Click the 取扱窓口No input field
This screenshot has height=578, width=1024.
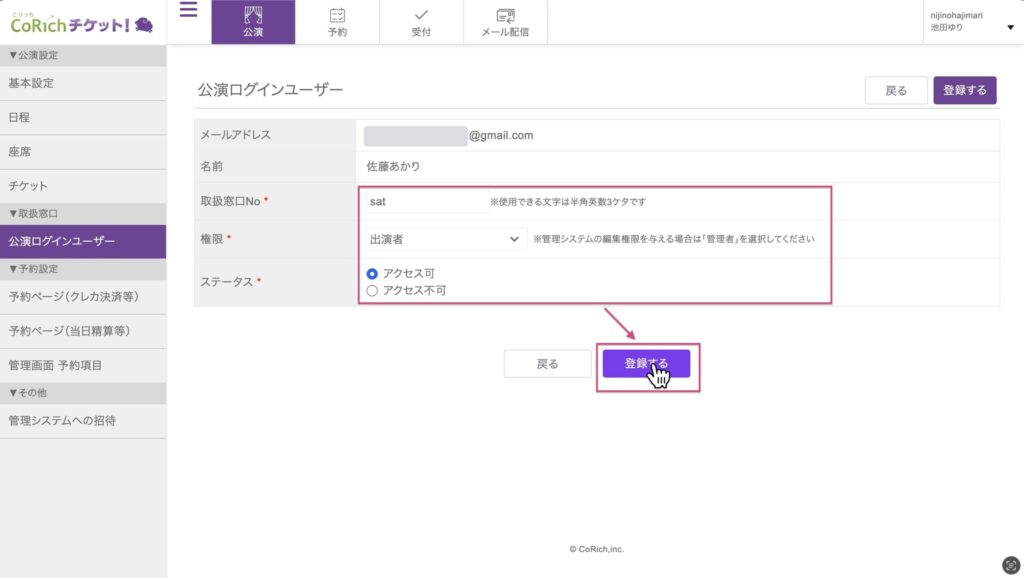[426, 202]
